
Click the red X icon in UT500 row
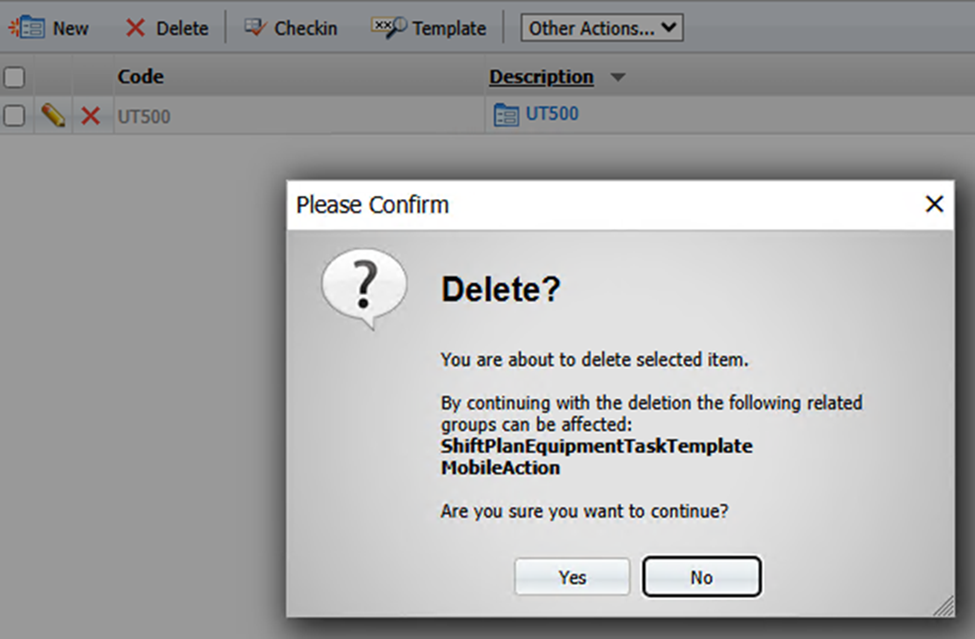coord(91,116)
